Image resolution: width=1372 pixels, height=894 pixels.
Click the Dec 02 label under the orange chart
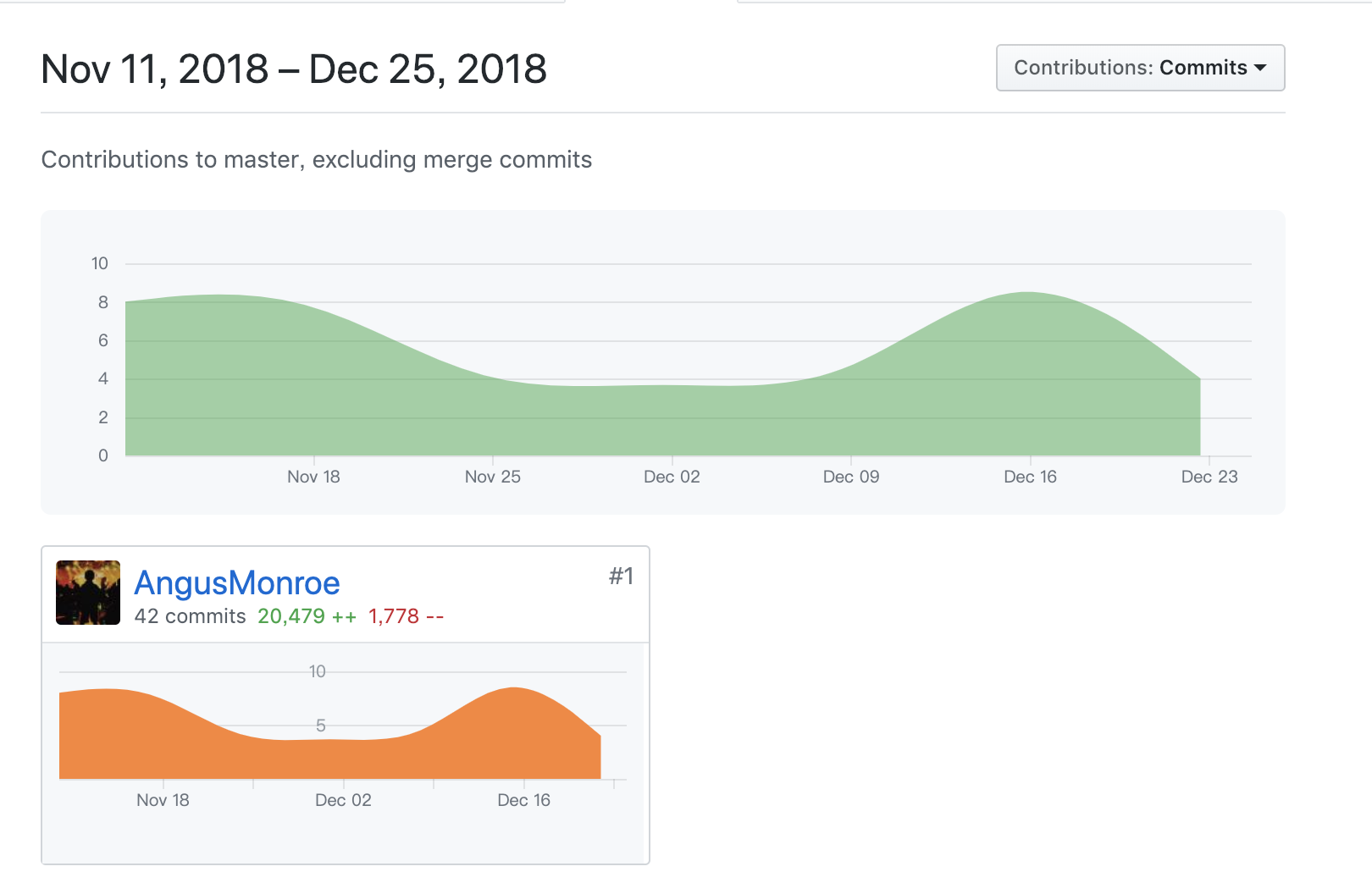tap(343, 800)
